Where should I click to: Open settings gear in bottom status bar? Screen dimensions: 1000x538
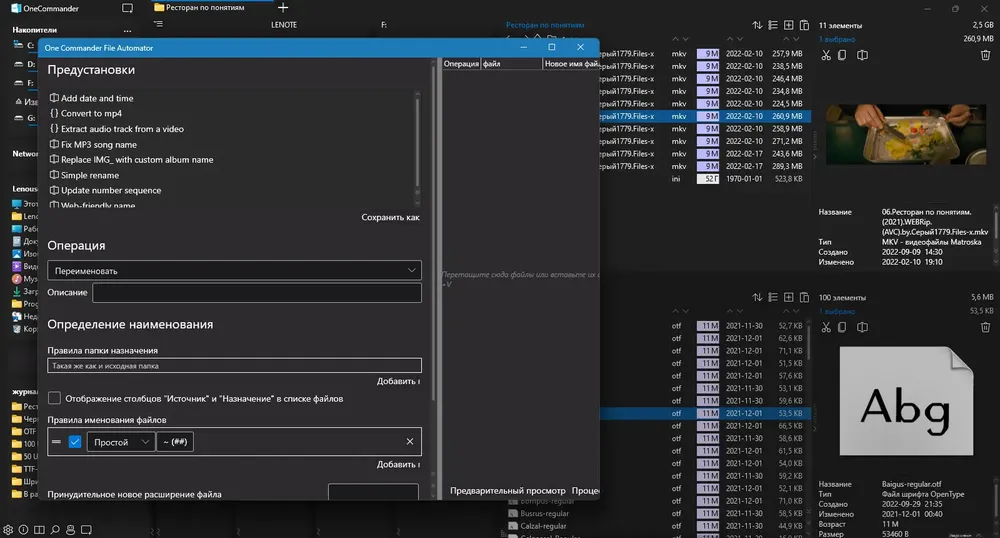point(8,530)
